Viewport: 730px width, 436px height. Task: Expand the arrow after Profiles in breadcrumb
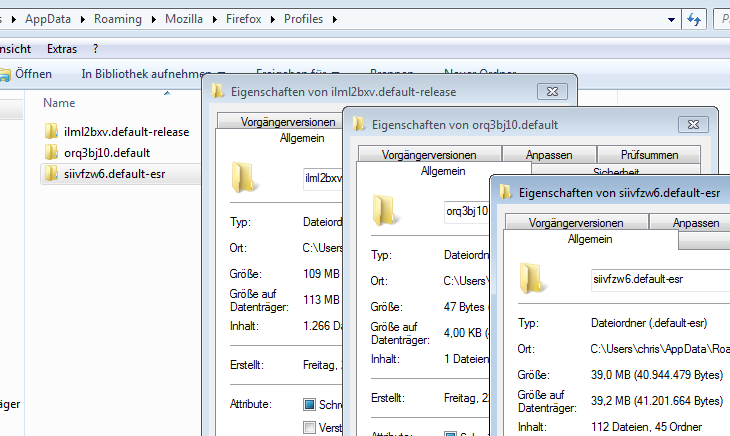tap(335, 20)
